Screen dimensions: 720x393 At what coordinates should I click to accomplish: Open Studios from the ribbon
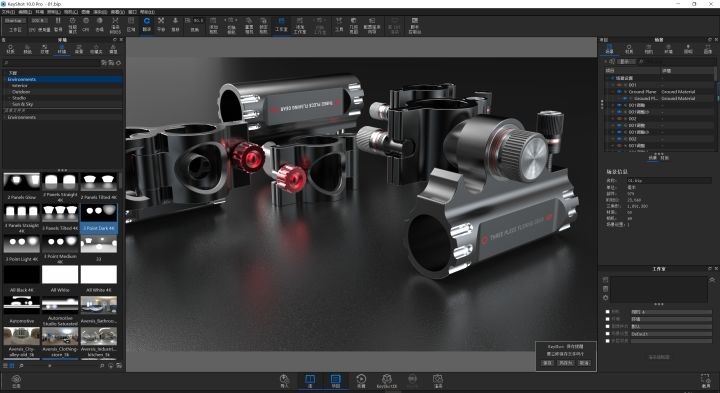click(x=281, y=24)
